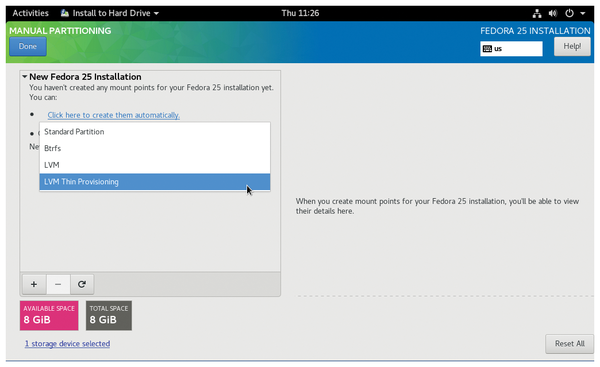The image size is (600, 367).
Task: Select Btrfs partitioning scheme
Action: point(155,148)
